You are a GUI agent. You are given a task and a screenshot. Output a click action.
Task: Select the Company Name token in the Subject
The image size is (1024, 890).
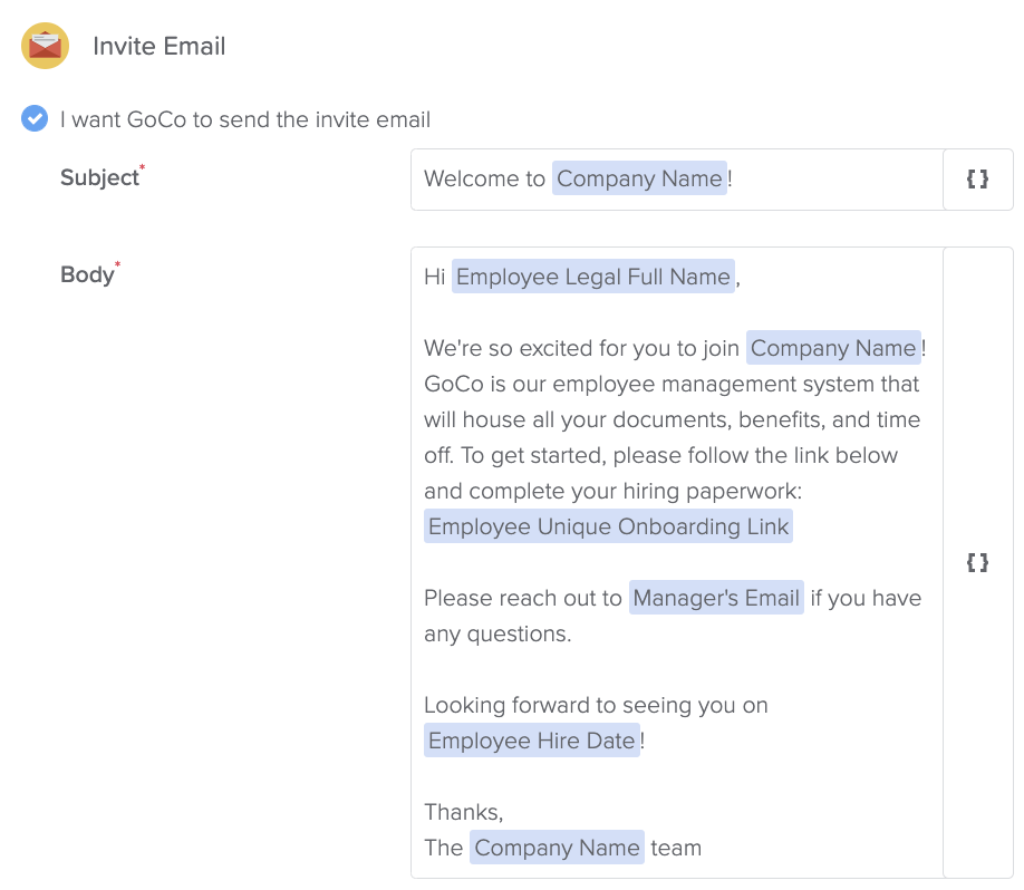[639, 179]
